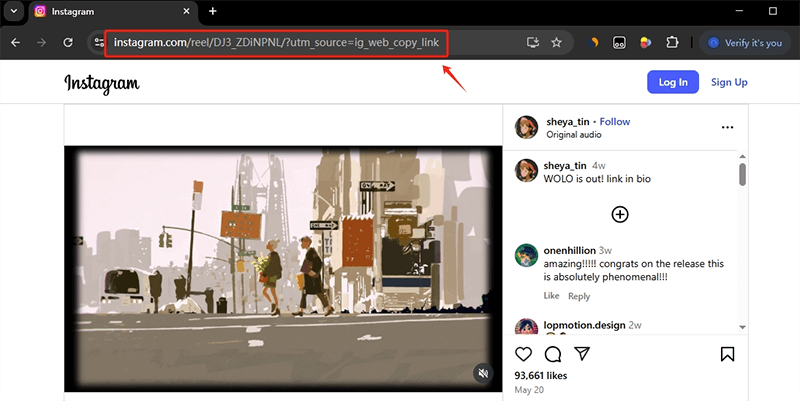Save the reel with bookmark icon
The height and width of the screenshot is (401, 800).
tap(727, 354)
